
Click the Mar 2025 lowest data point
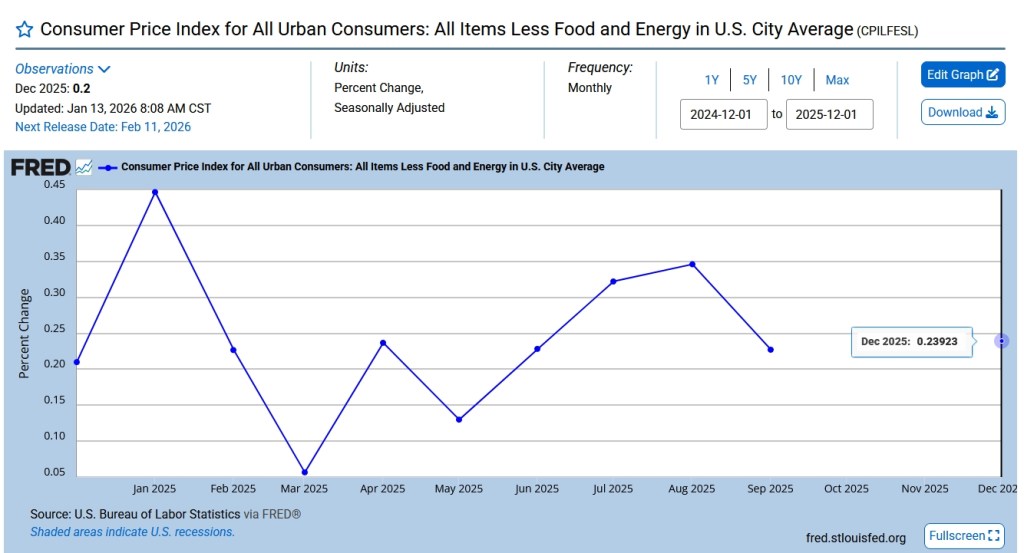coord(304,472)
